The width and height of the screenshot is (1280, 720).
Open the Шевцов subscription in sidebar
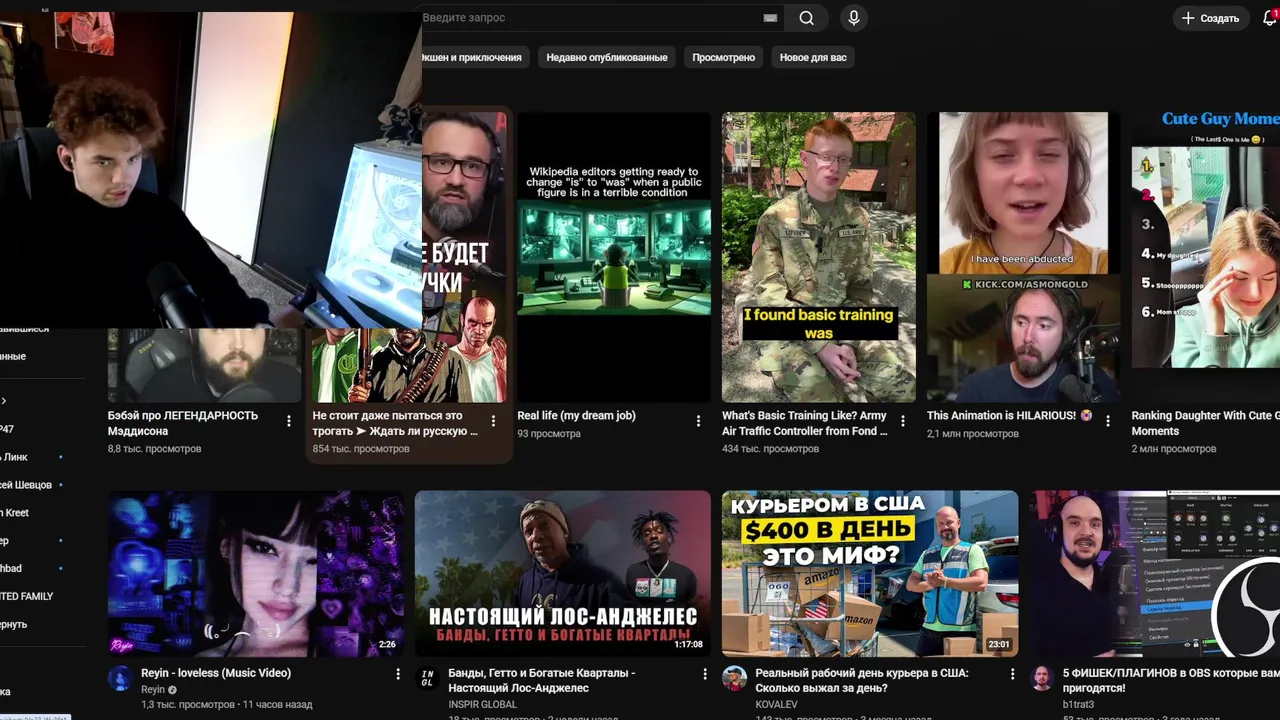pyautogui.click(x=26, y=485)
